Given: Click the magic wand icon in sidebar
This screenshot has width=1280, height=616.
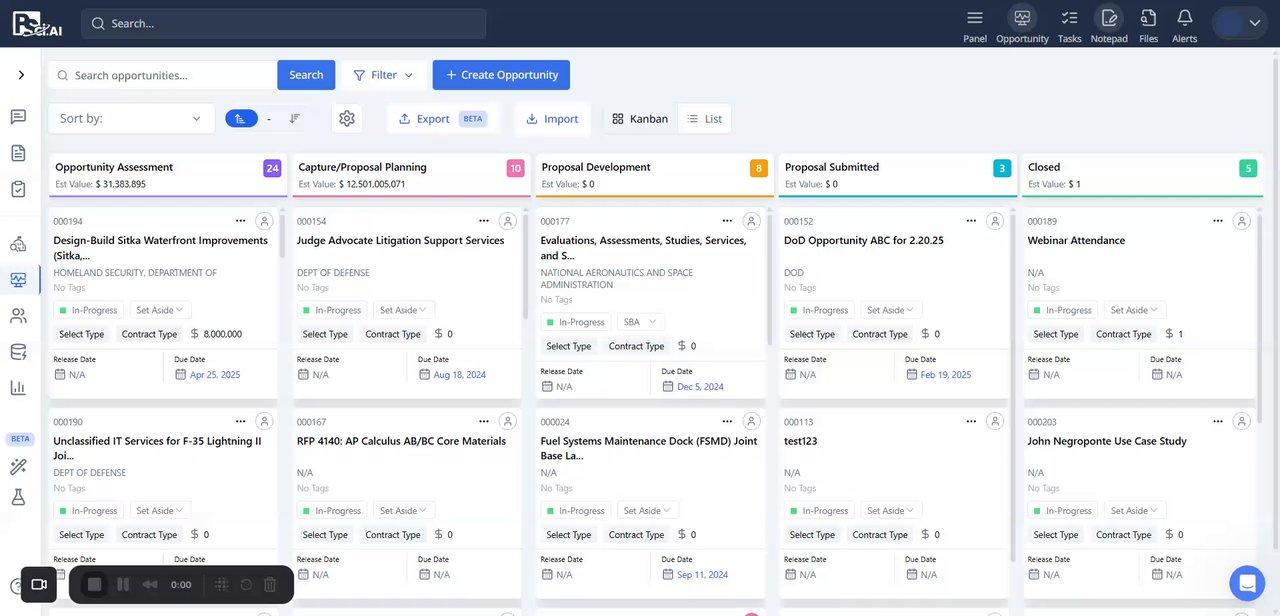Looking at the screenshot, I should click(18, 467).
